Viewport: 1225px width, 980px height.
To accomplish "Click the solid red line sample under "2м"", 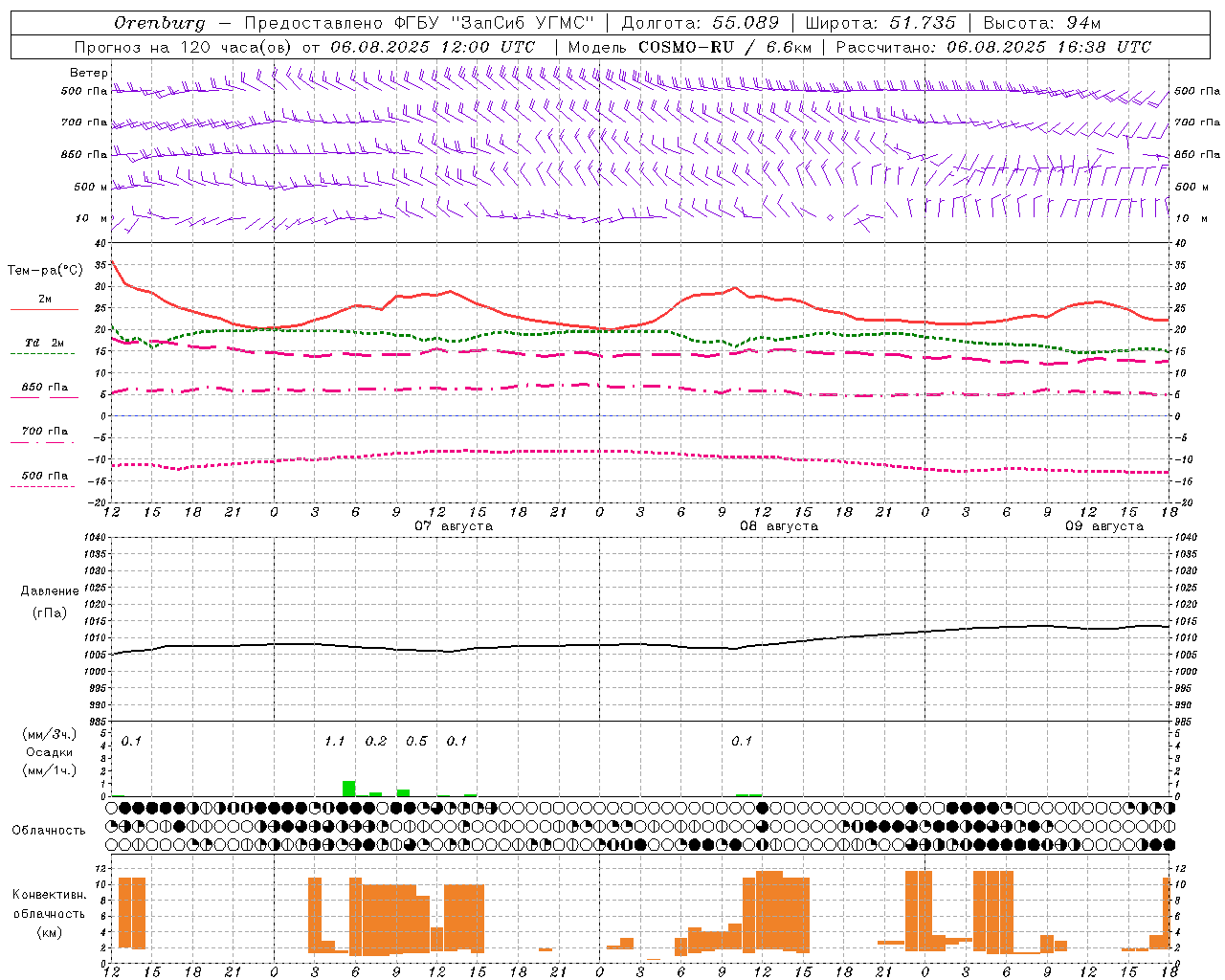I will pos(44,310).
